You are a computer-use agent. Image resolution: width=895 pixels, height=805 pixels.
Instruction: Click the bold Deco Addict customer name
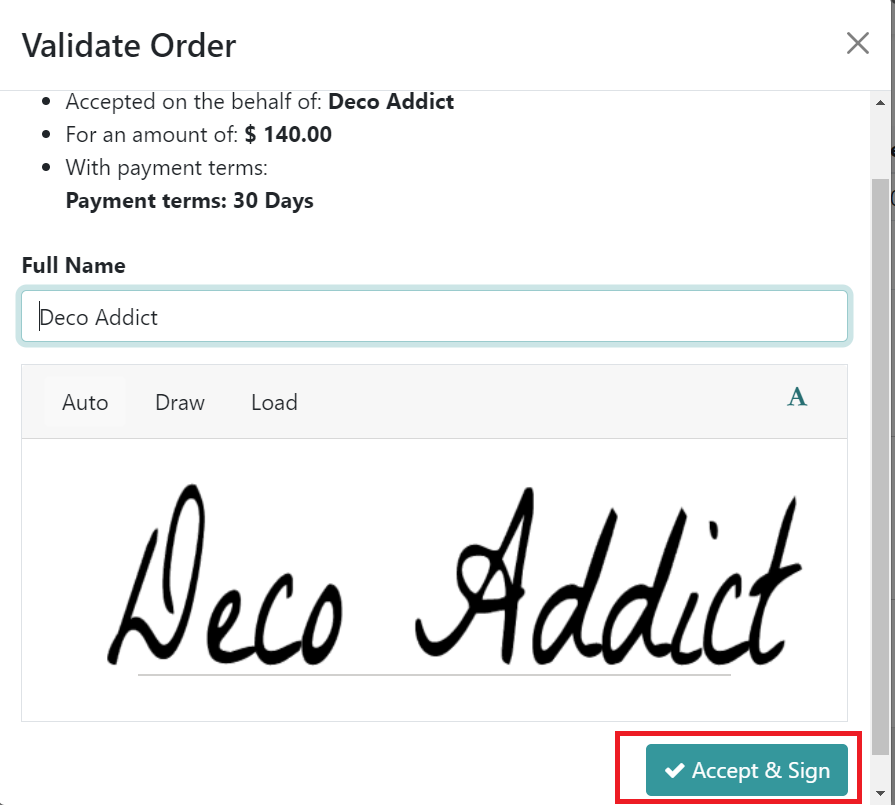click(x=391, y=102)
